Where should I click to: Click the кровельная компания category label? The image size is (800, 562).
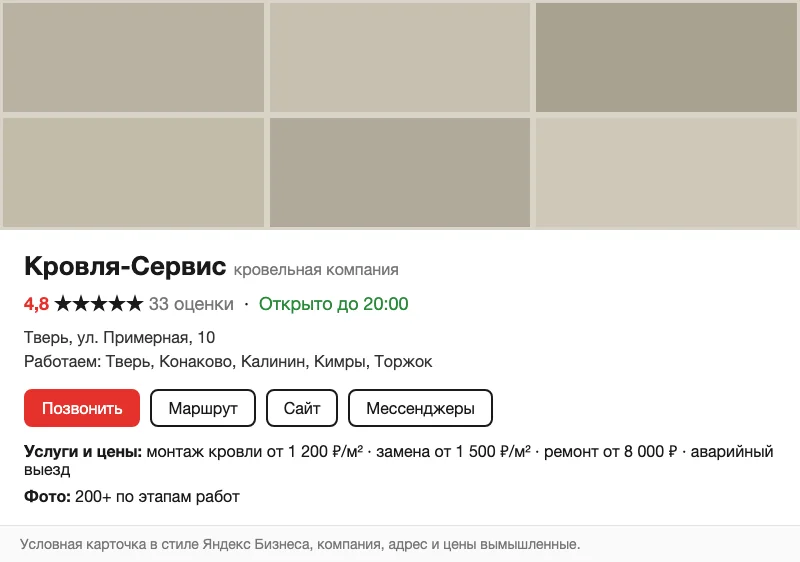(x=316, y=270)
